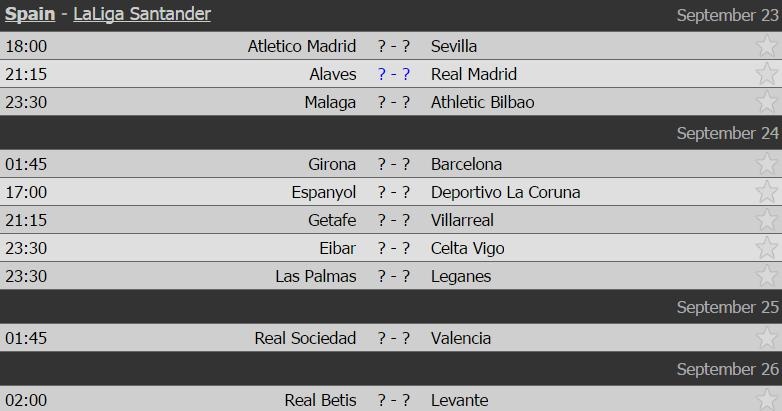
Task: Toggle star for Real Sociedad vs Valencia
Action: click(x=766, y=338)
